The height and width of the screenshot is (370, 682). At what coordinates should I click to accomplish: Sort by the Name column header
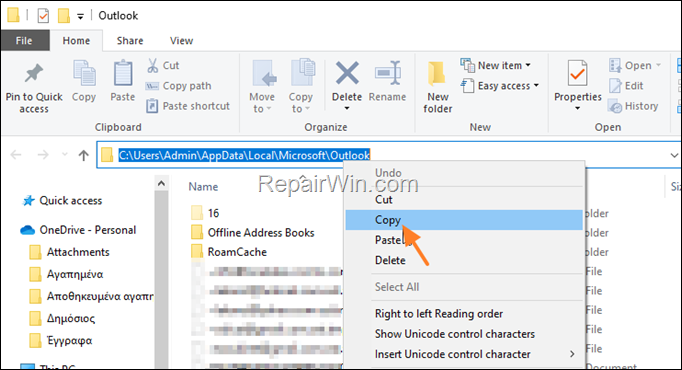[x=203, y=187]
